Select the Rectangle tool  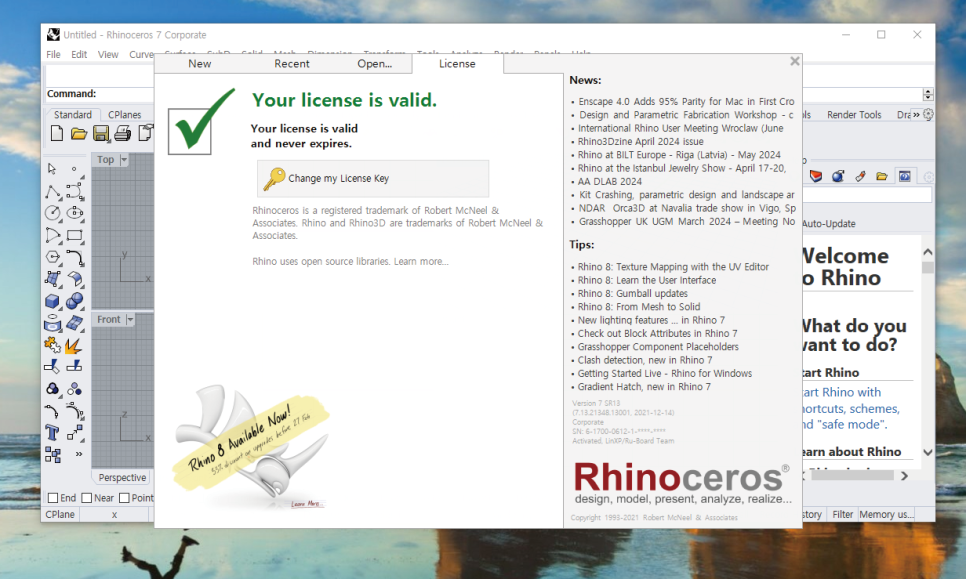coord(75,235)
